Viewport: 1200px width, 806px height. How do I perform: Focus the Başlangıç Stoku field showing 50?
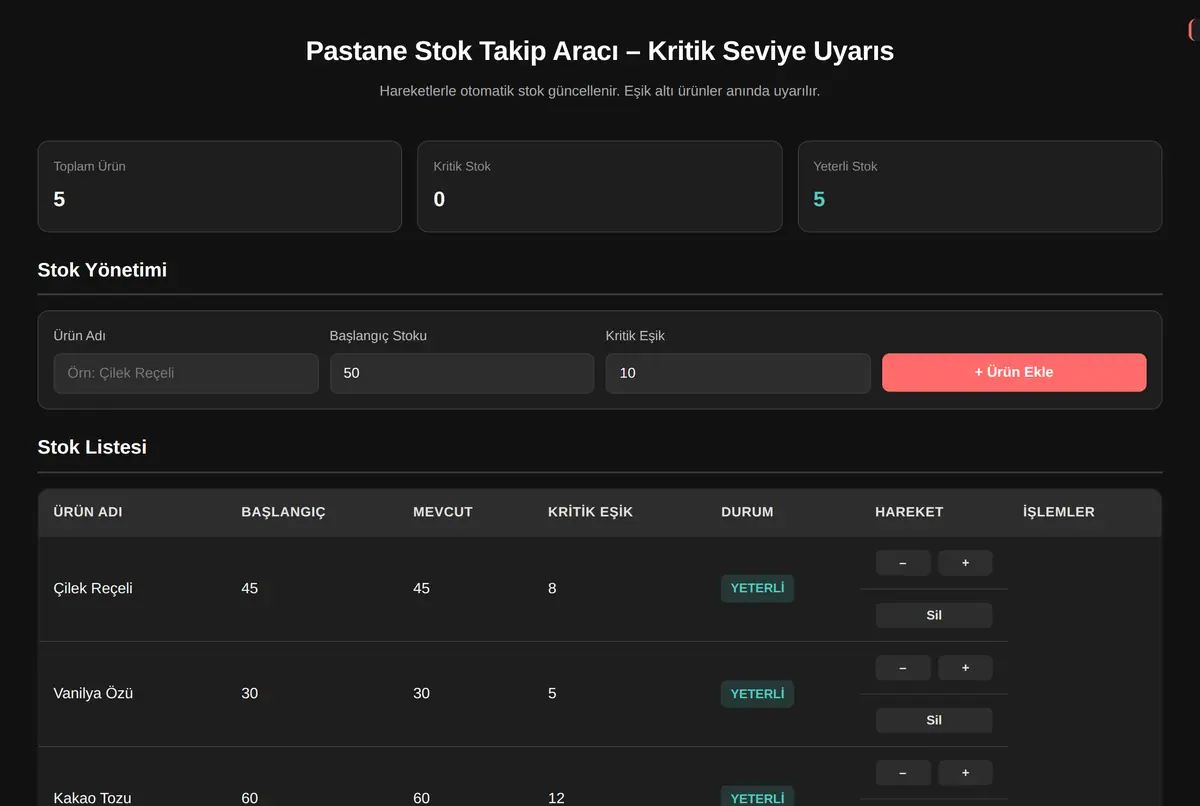462,373
